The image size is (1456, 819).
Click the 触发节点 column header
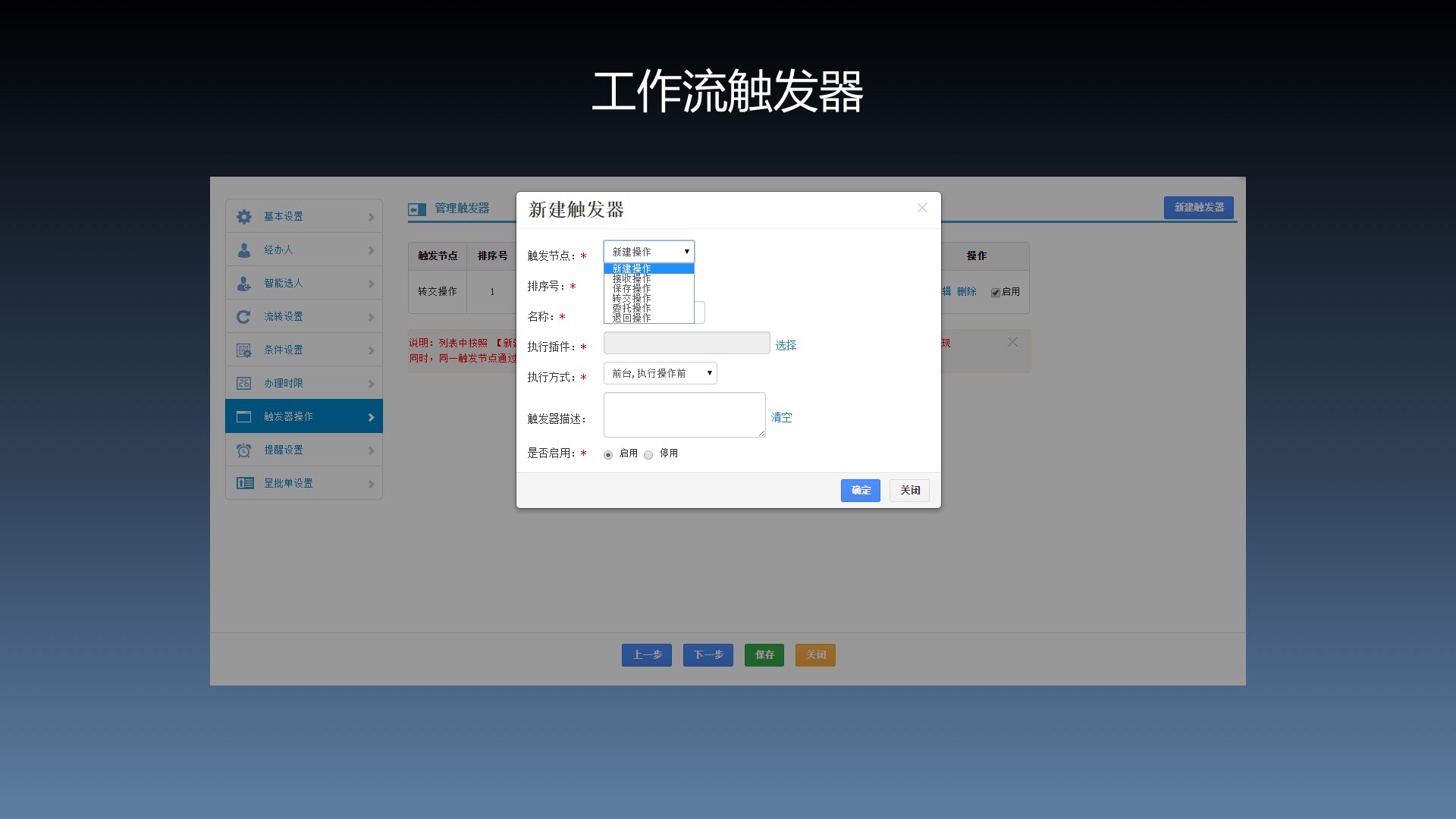[438, 256]
